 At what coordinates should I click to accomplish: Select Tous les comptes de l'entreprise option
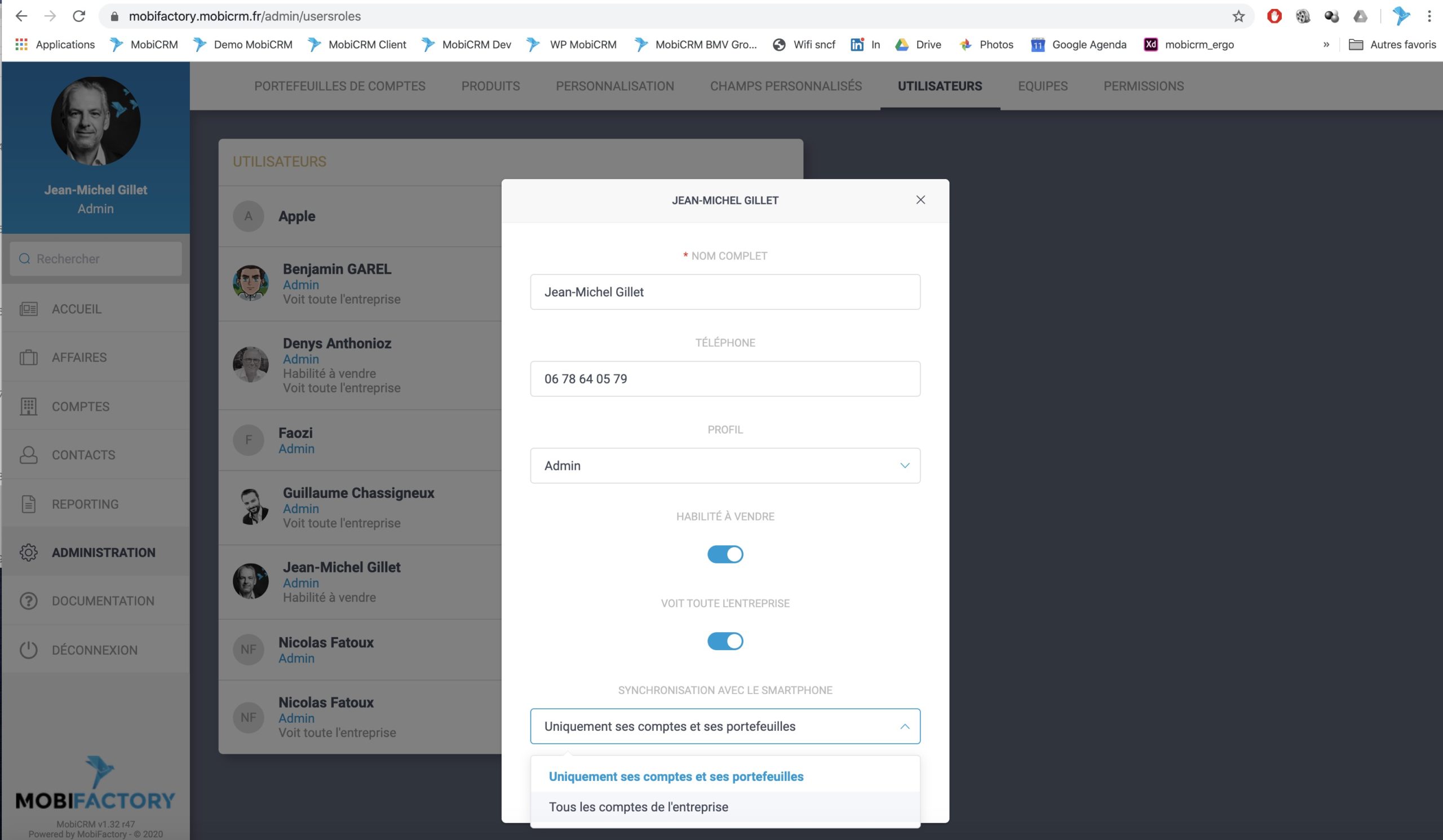pos(638,807)
